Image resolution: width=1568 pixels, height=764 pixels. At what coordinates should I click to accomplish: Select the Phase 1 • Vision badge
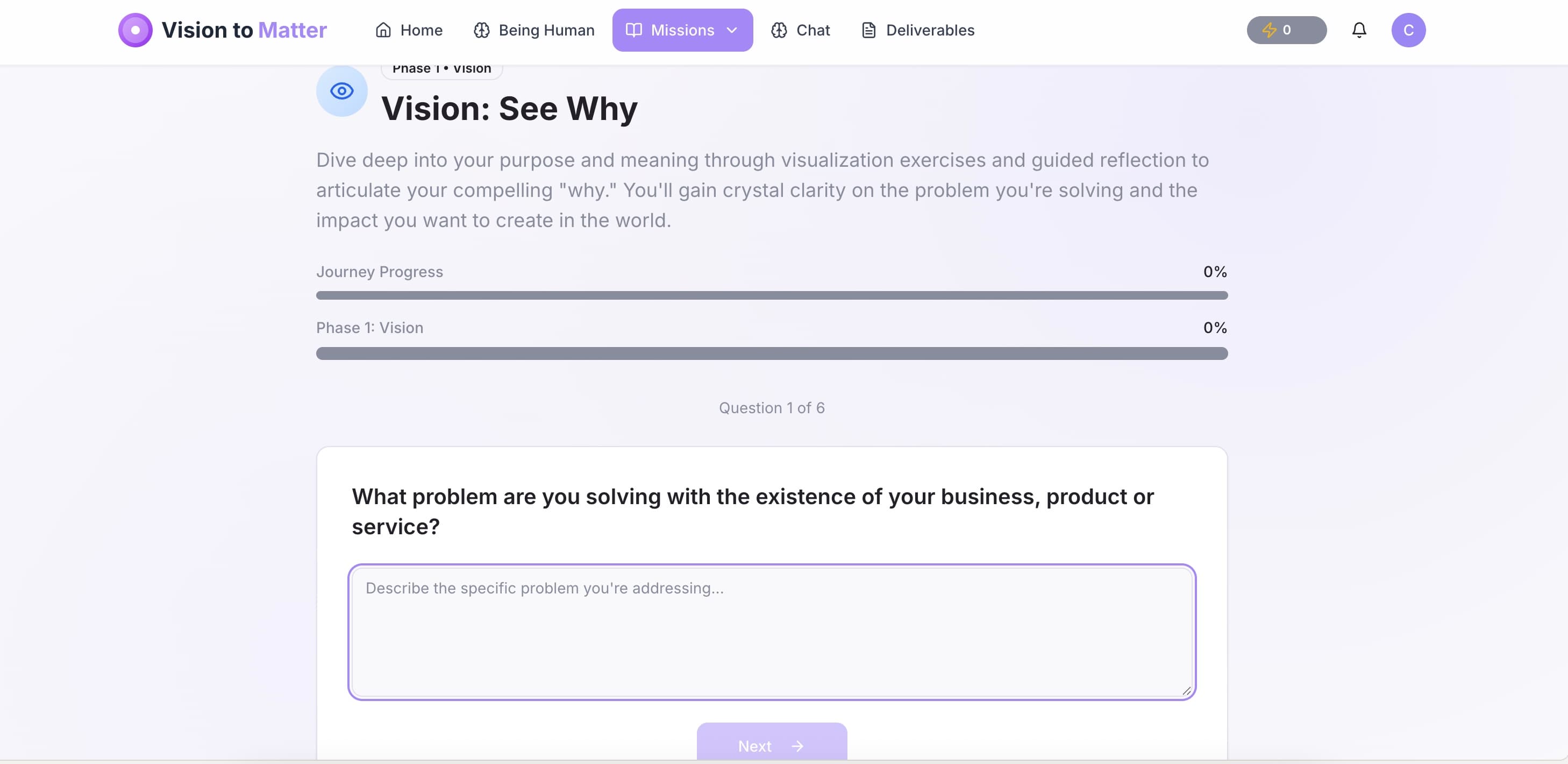coord(441,68)
